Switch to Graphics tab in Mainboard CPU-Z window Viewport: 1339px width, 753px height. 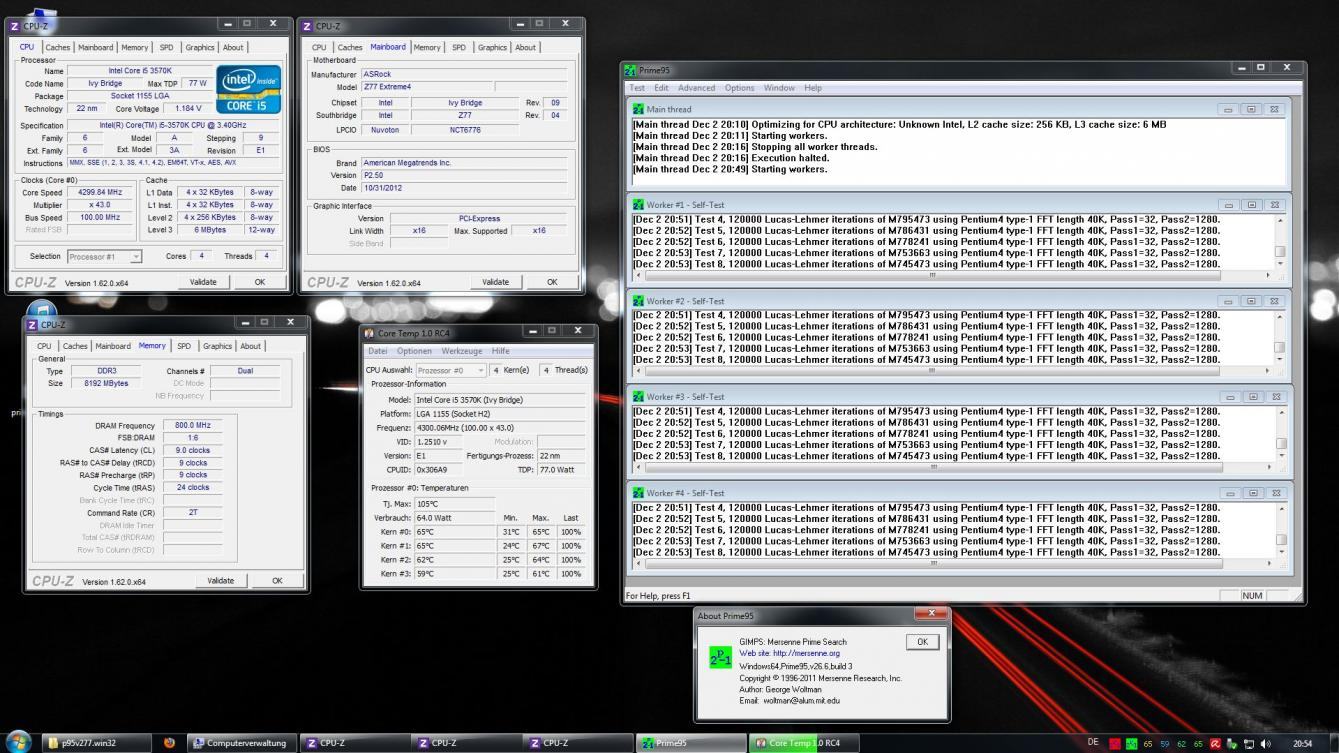(492, 47)
